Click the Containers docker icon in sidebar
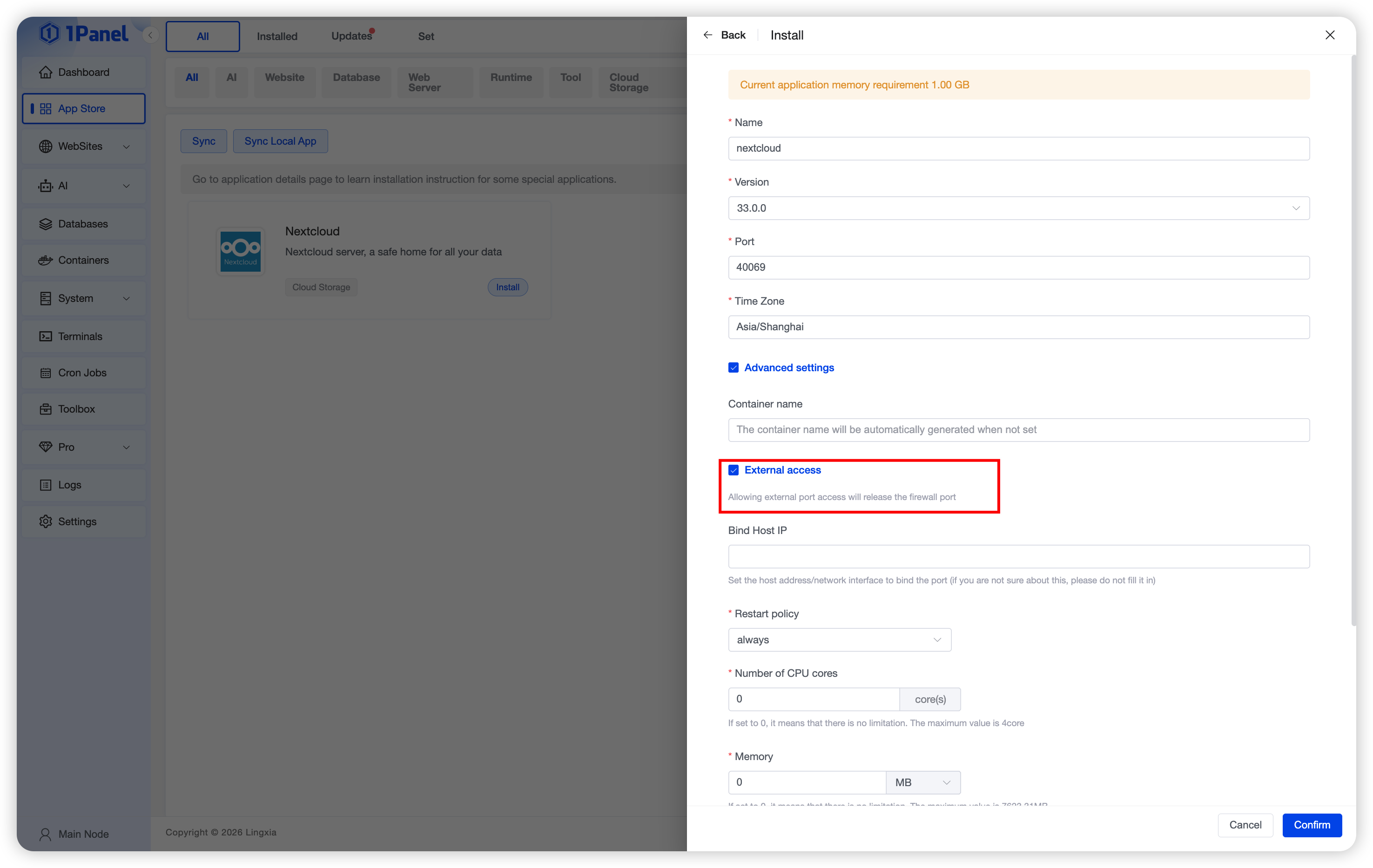The image size is (1373, 868). coord(46,260)
